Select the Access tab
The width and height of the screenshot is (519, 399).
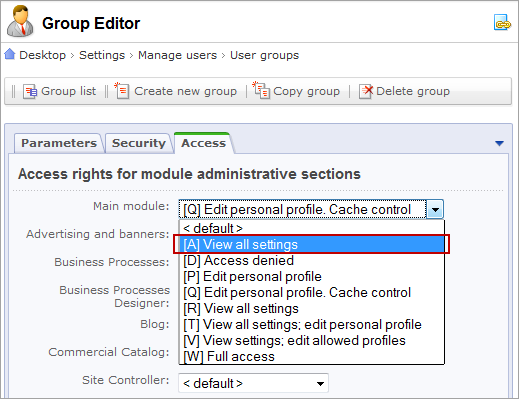coord(203,143)
